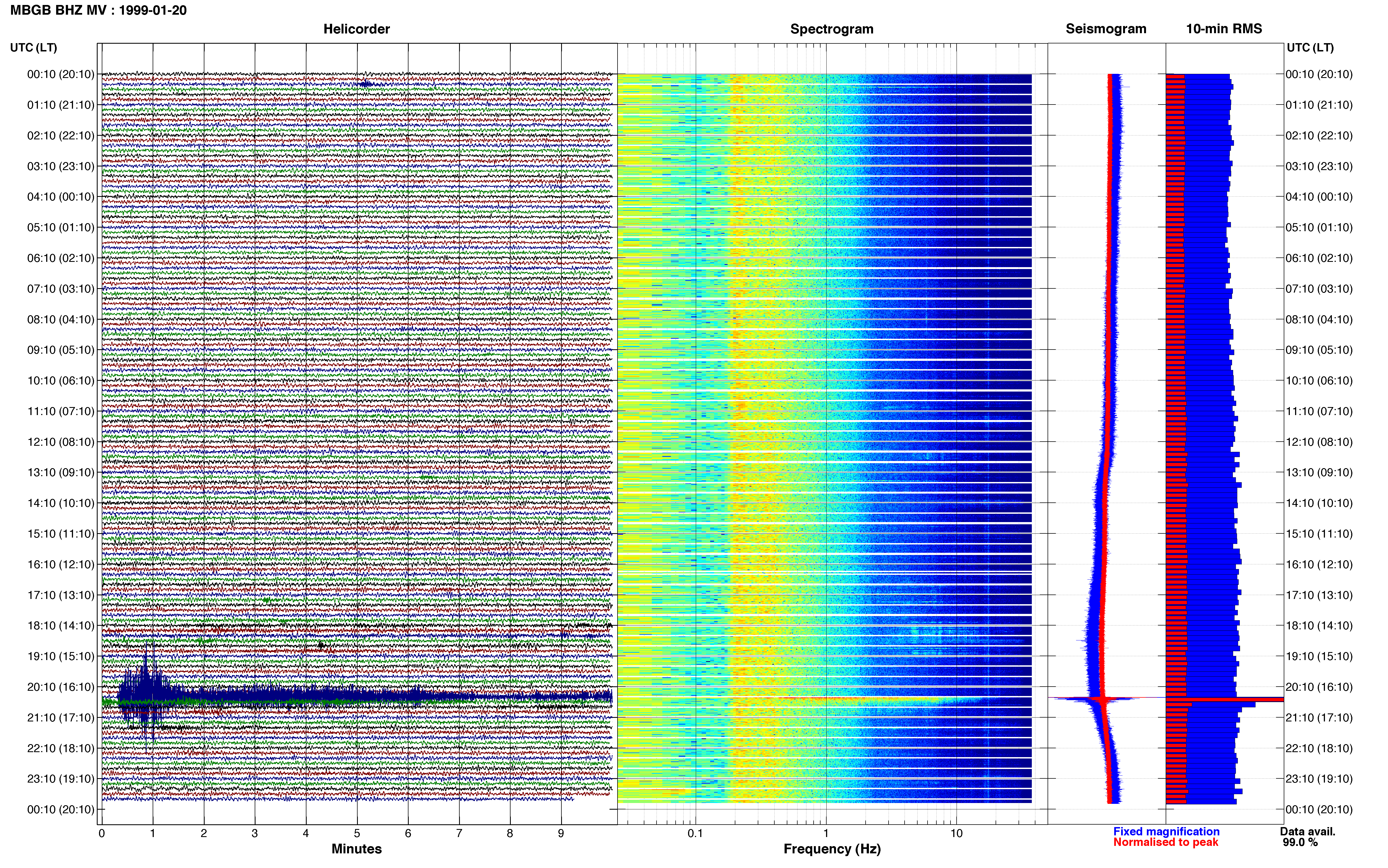Click '04:10 (00:10)' label on helicorder time axis
The width and height of the screenshot is (1388, 868).
point(61,197)
